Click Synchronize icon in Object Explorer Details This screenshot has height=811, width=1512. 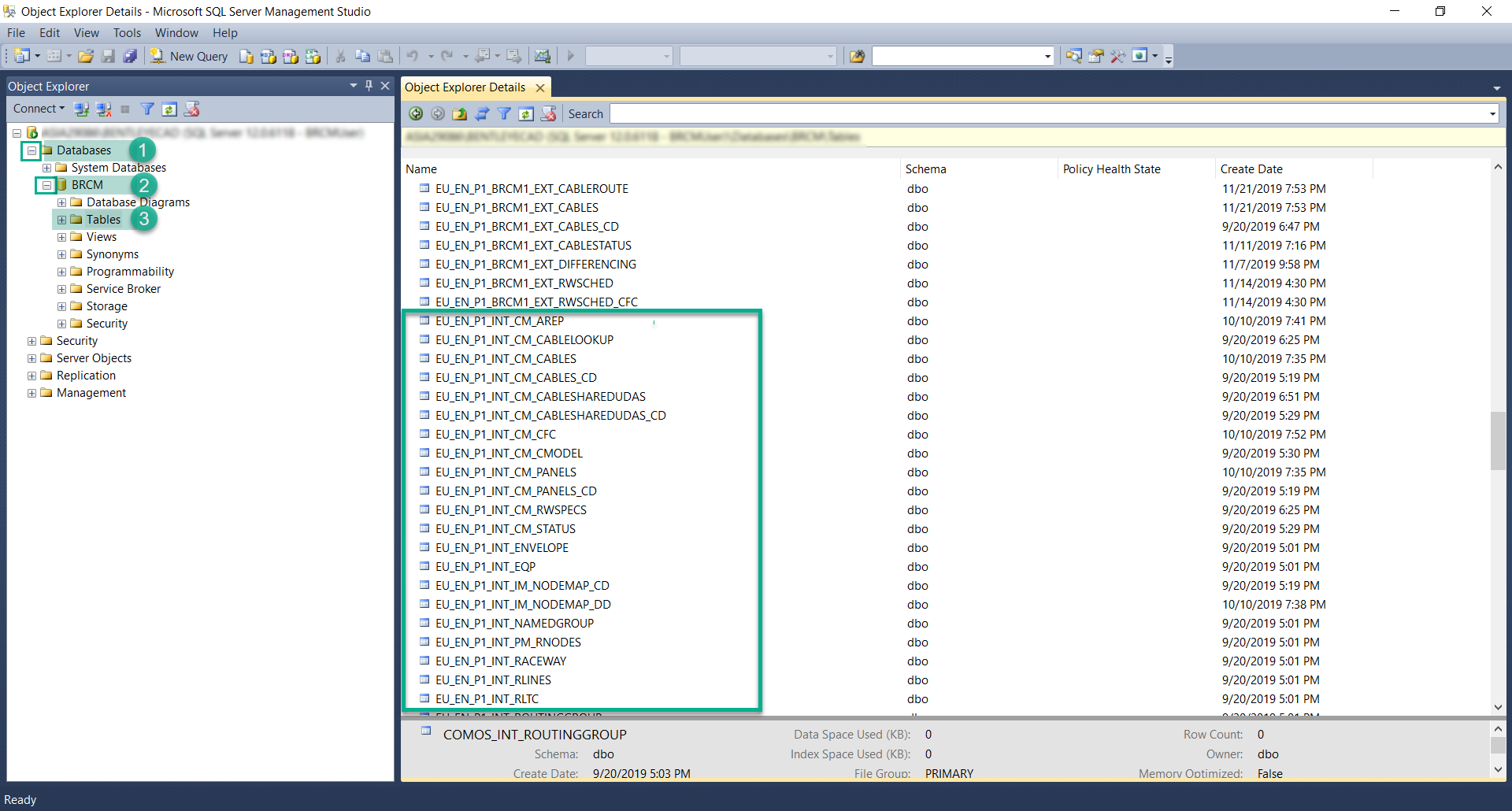[x=482, y=113]
